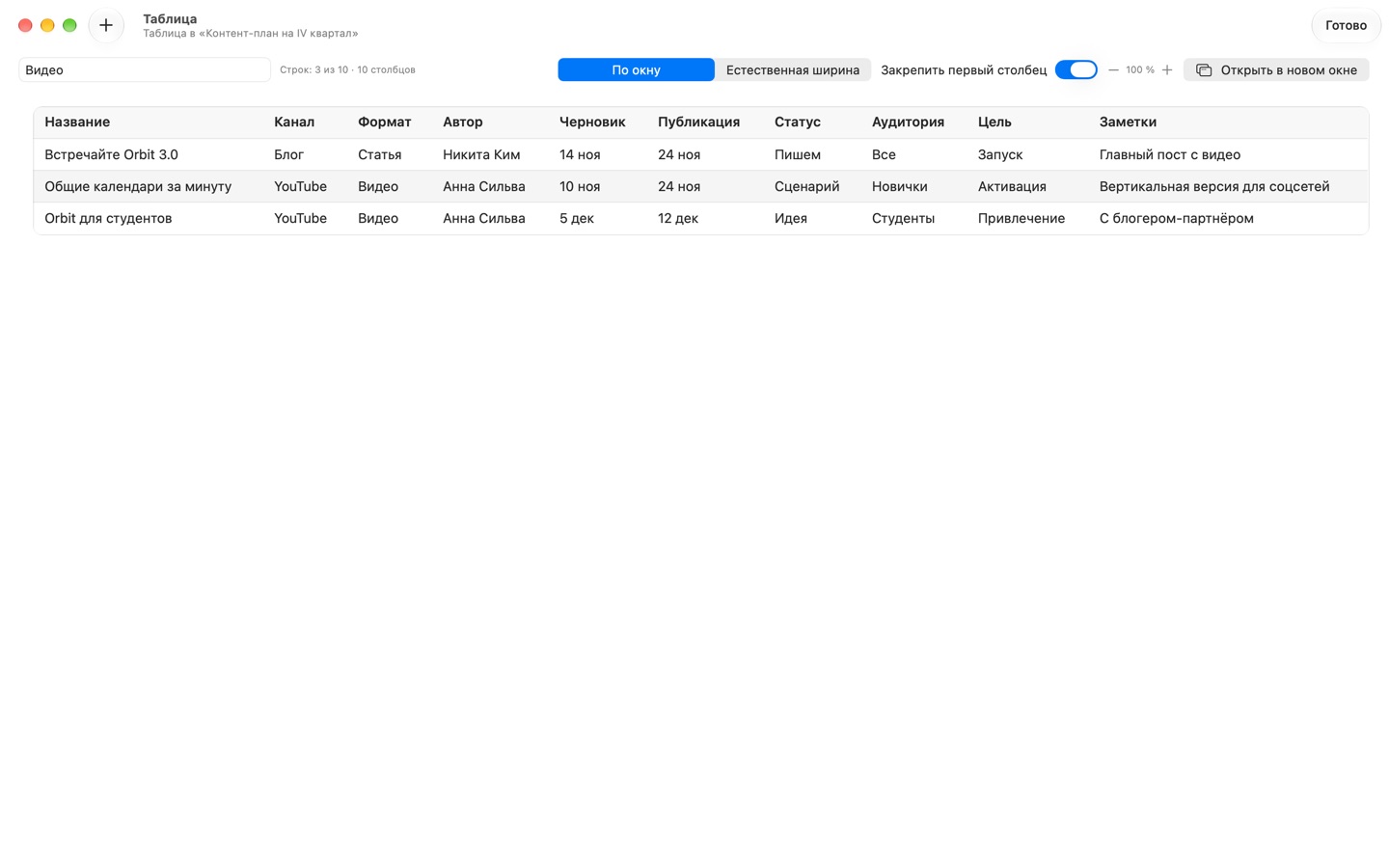The height and width of the screenshot is (868, 1389).
Task: Click the Идея status cell
Action: click(x=791, y=218)
